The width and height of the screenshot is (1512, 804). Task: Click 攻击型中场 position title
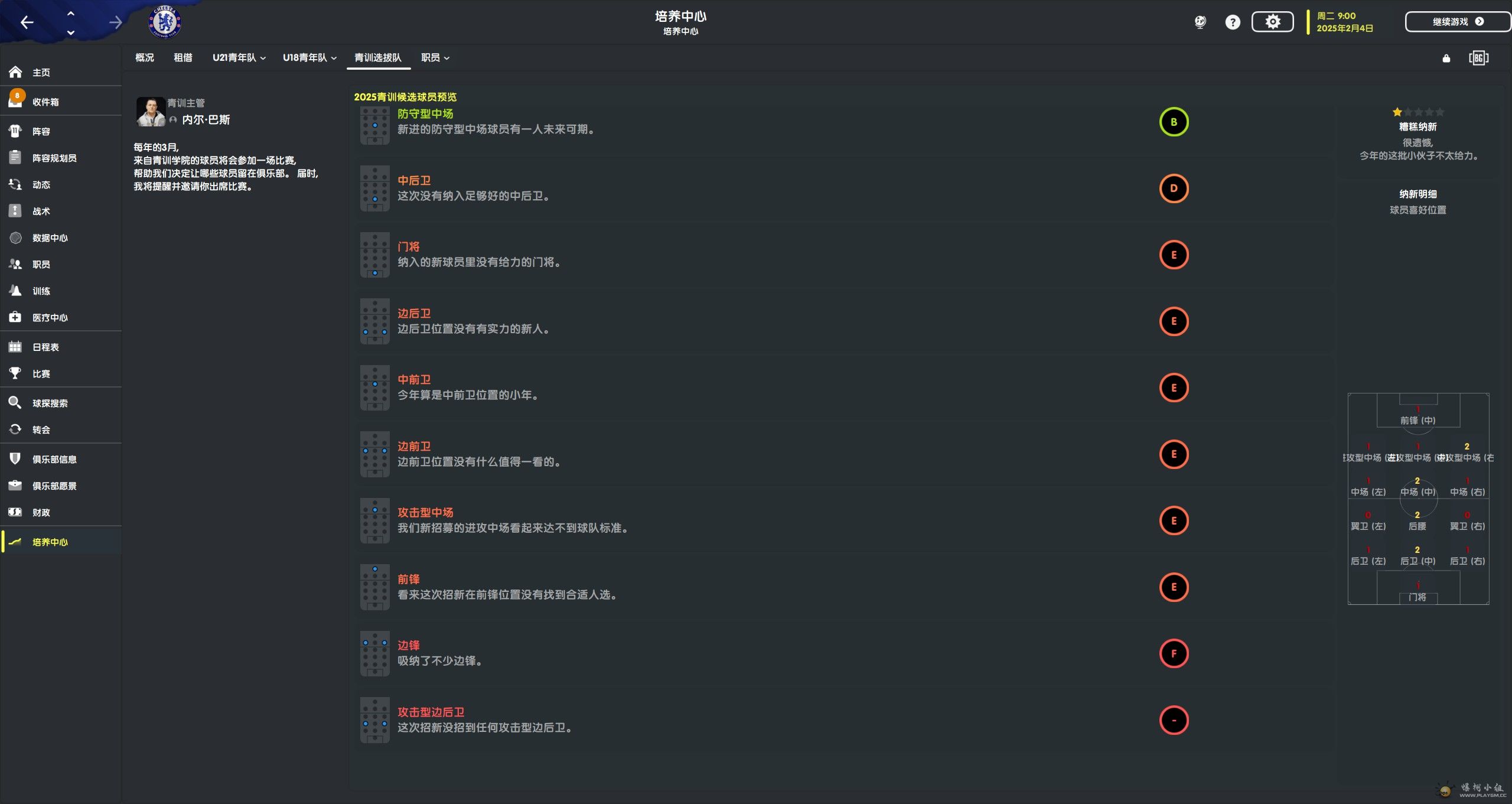pyautogui.click(x=425, y=512)
